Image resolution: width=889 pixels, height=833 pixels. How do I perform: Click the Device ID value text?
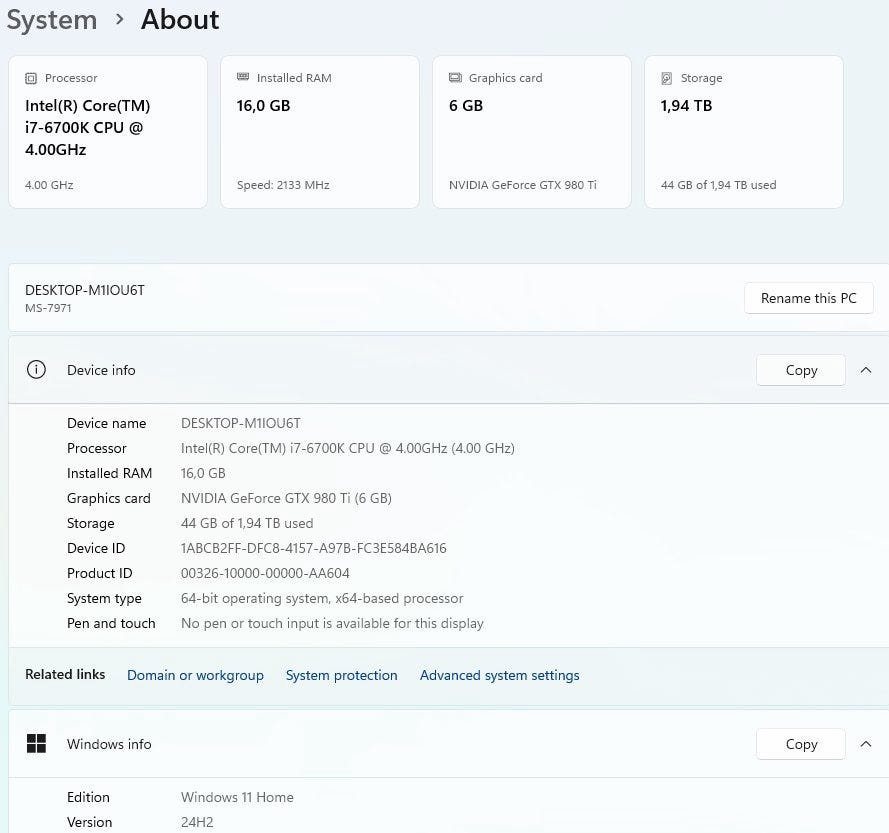314,548
